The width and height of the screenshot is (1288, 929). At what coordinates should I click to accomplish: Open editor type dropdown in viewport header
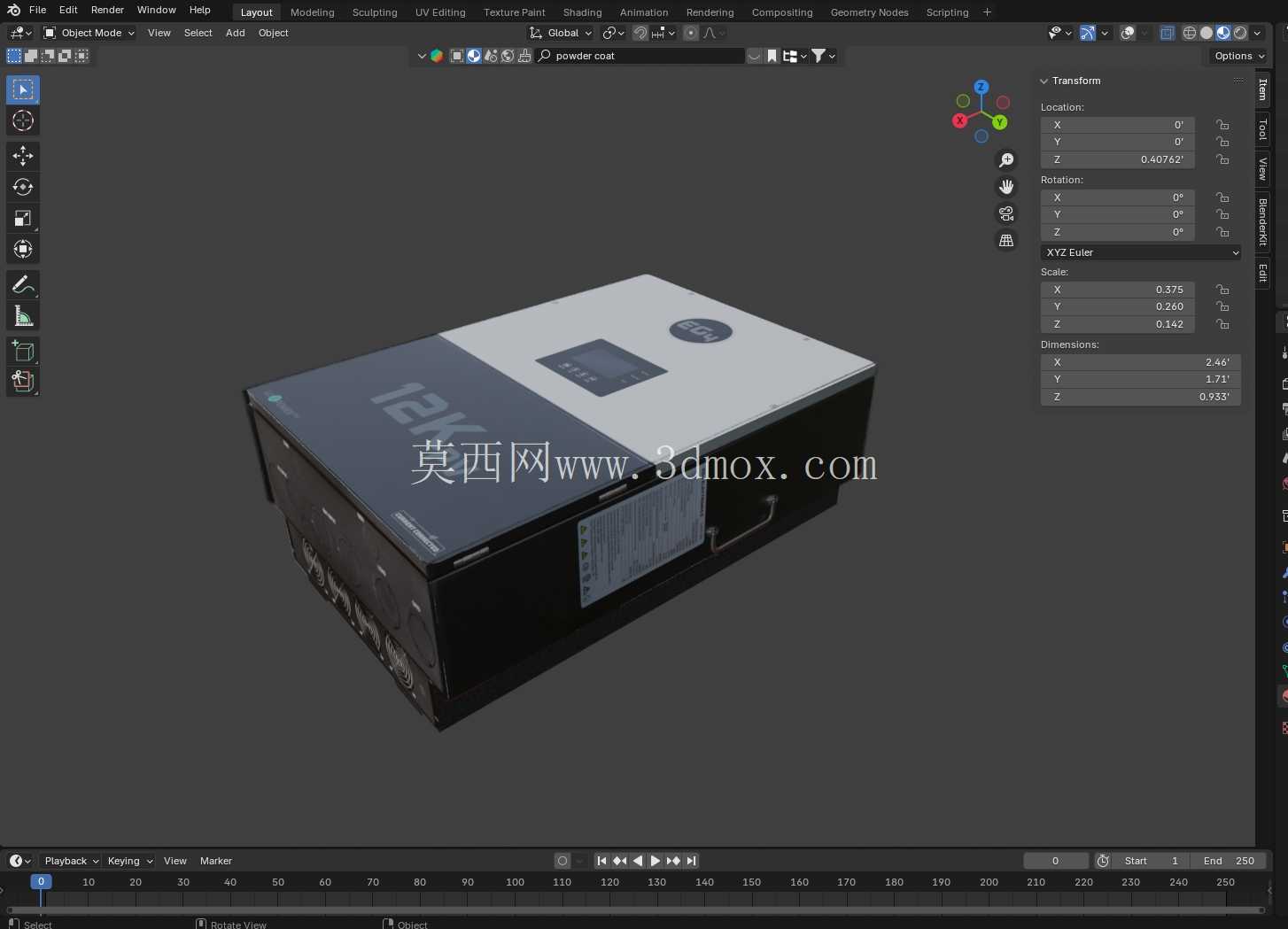tap(19, 33)
